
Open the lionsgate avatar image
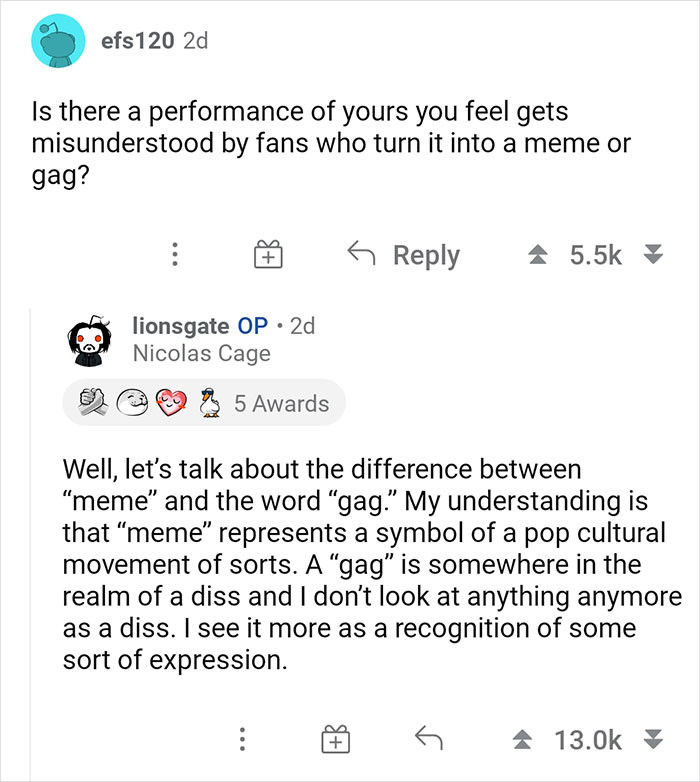[x=91, y=338]
